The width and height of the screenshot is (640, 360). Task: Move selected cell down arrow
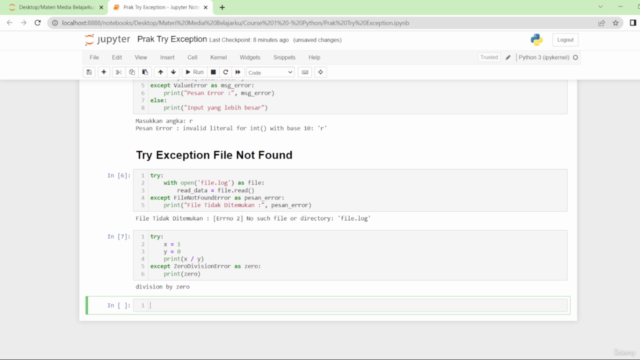[173, 72]
